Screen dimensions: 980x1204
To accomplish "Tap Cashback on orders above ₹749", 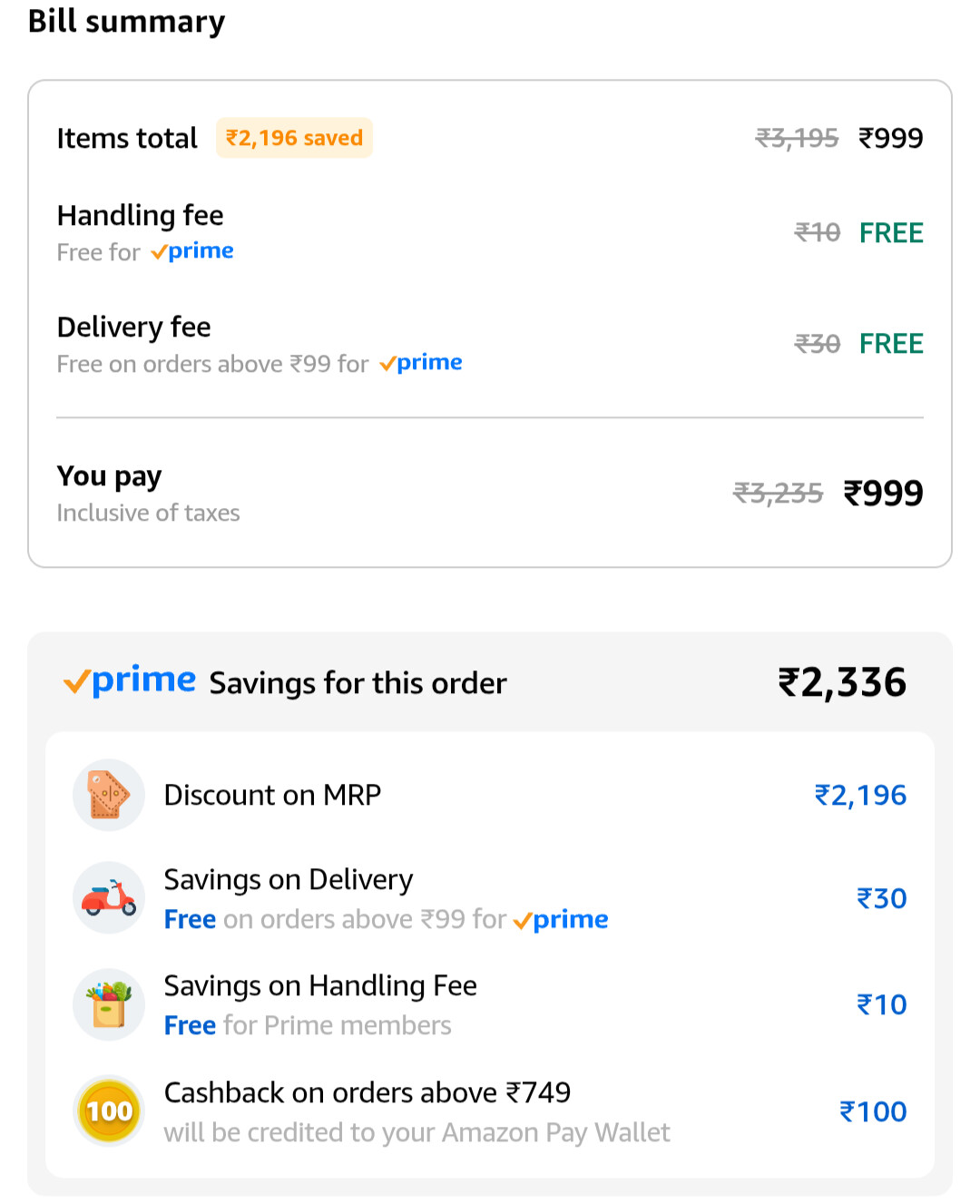I will tap(367, 1092).
